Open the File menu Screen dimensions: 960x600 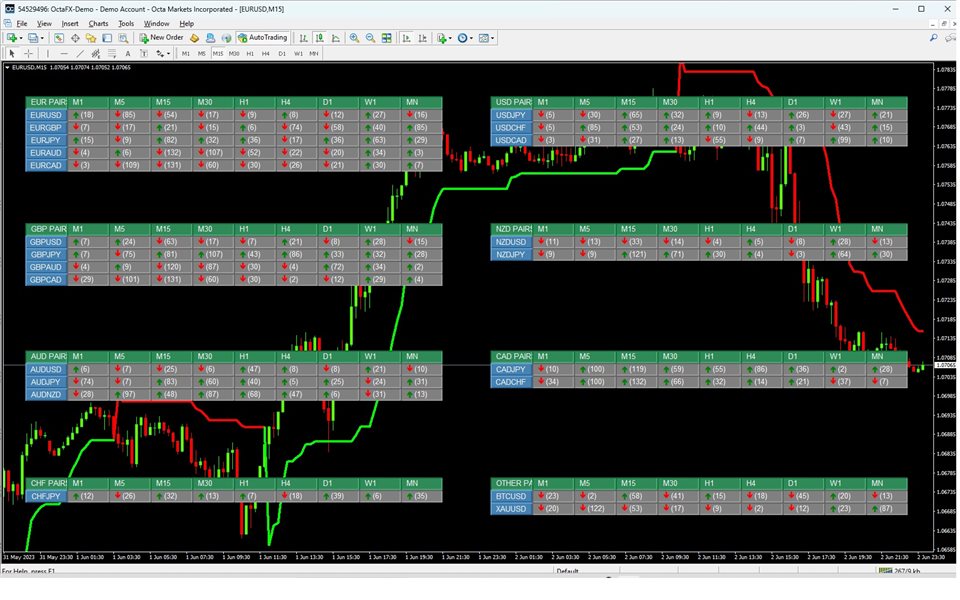click(21, 23)
